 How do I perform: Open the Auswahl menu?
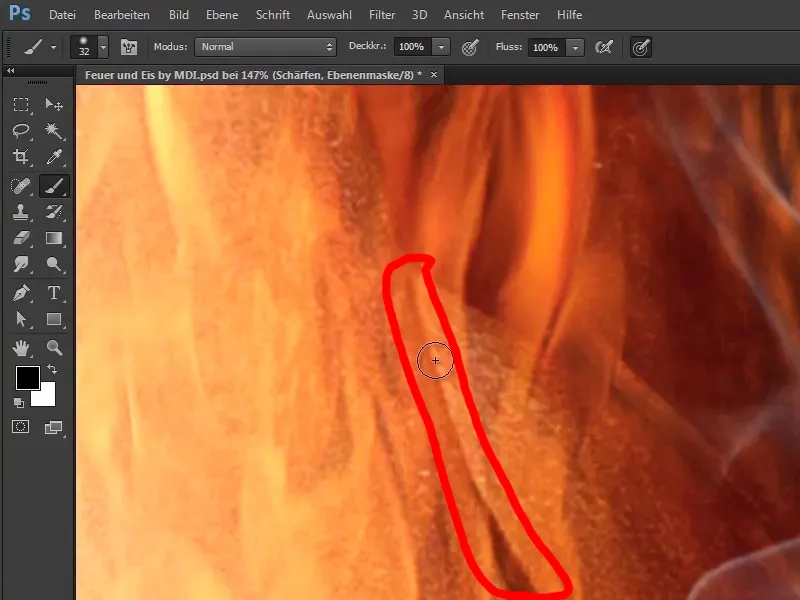coord(329,15)
